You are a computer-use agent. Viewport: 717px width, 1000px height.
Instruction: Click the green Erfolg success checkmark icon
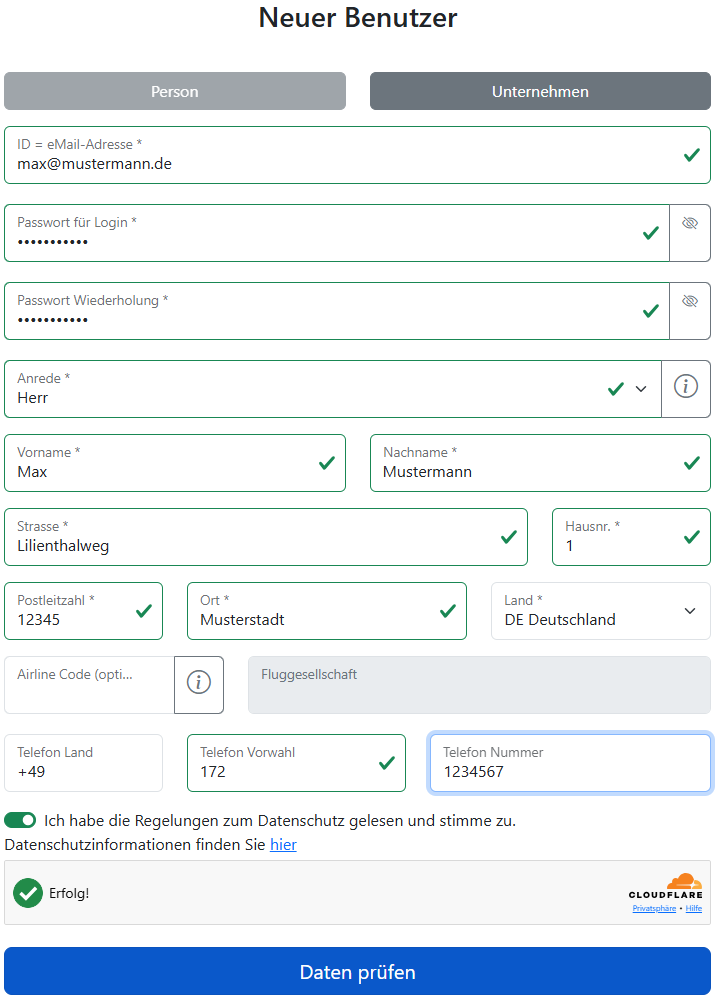[28, 893]
